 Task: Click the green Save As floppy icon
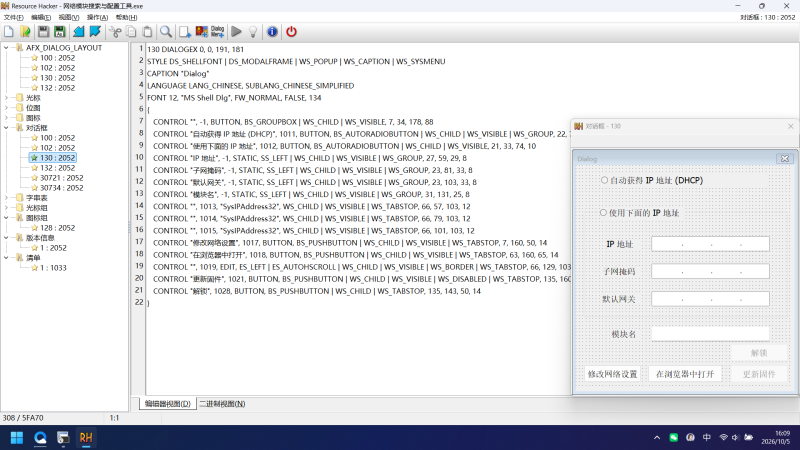tap(60, 32)
